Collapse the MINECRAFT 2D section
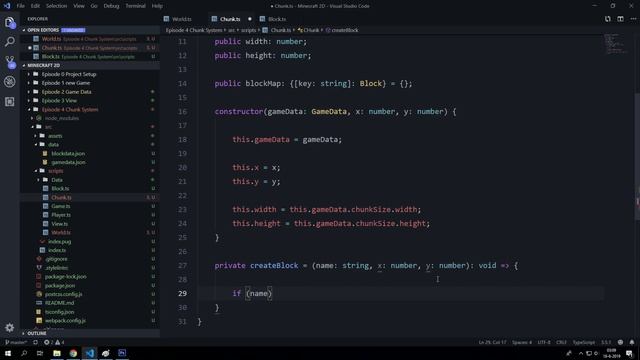The width and height of the screenshot is (640, 360). click(43, 65)
